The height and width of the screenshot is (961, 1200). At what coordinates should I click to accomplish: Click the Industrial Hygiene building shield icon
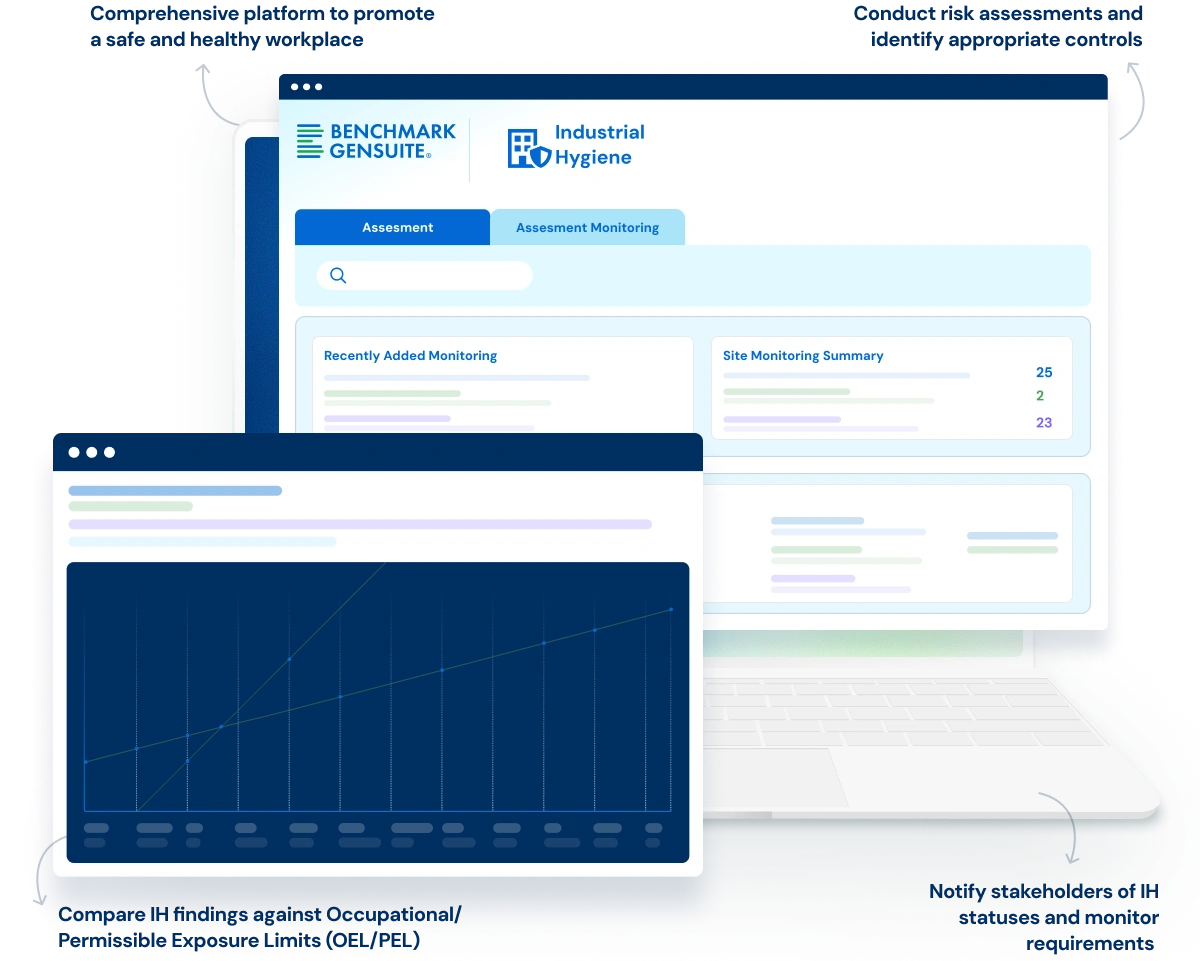click(x=528, y=148)
